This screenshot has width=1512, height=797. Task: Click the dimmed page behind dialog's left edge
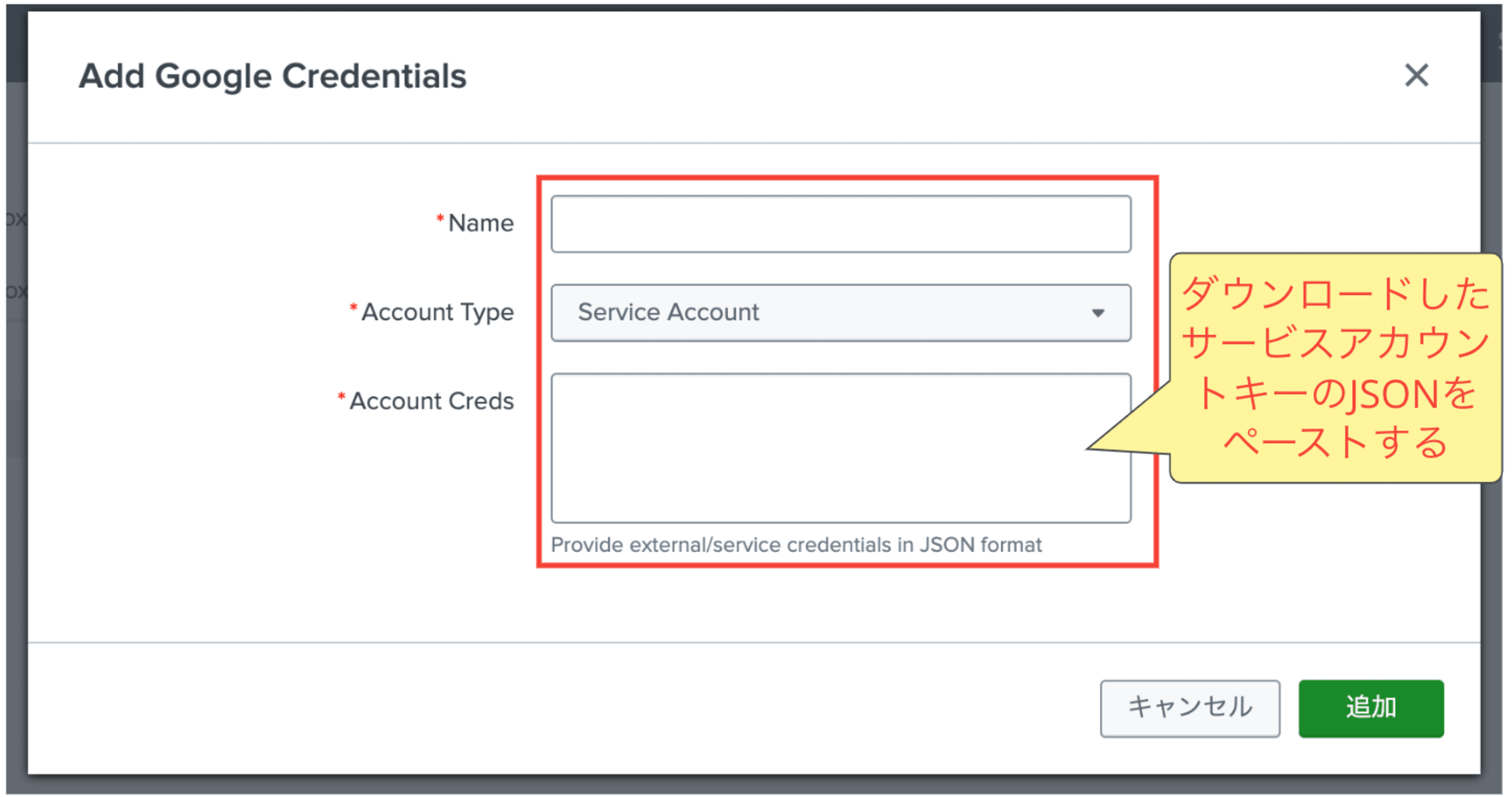coord(16,378)
